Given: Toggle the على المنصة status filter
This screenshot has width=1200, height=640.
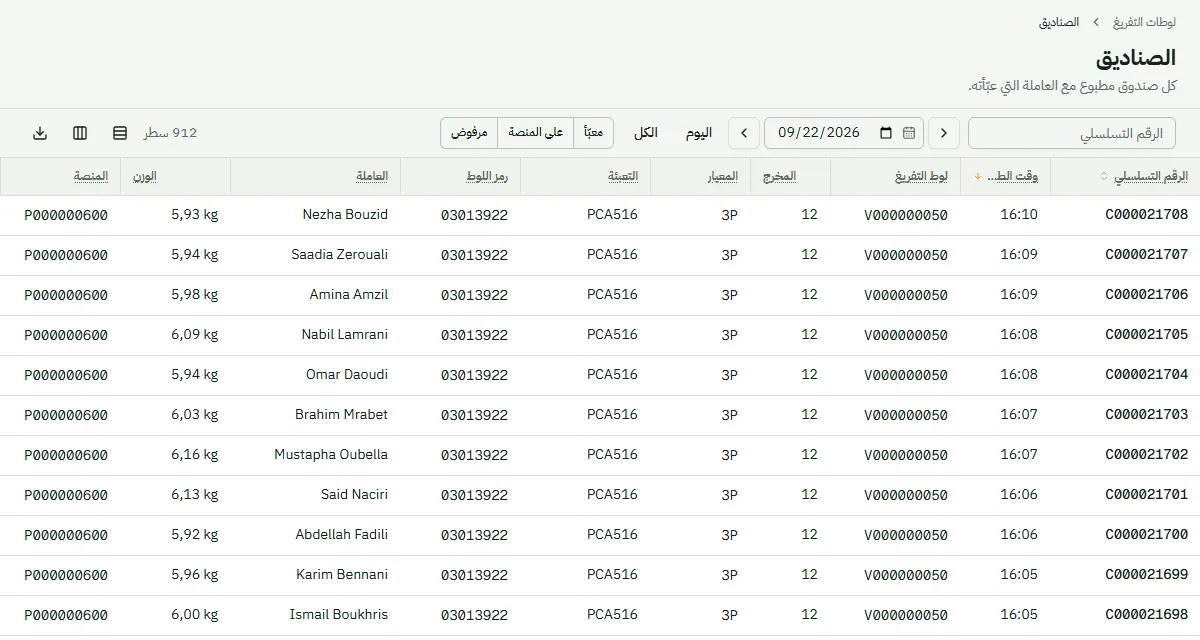Looking at the screenshot, I should (x=535, y=133).
